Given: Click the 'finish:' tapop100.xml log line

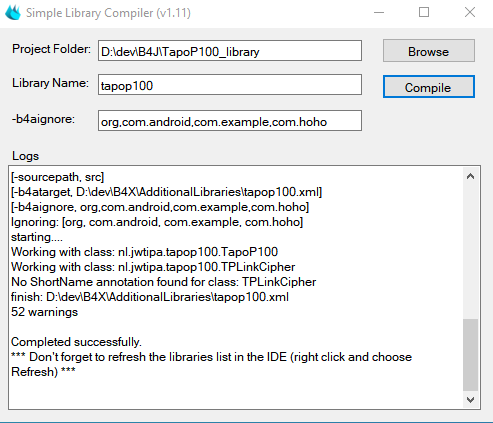Looking at the screenshot, I should pyautogui.click(x=150, y=297).
